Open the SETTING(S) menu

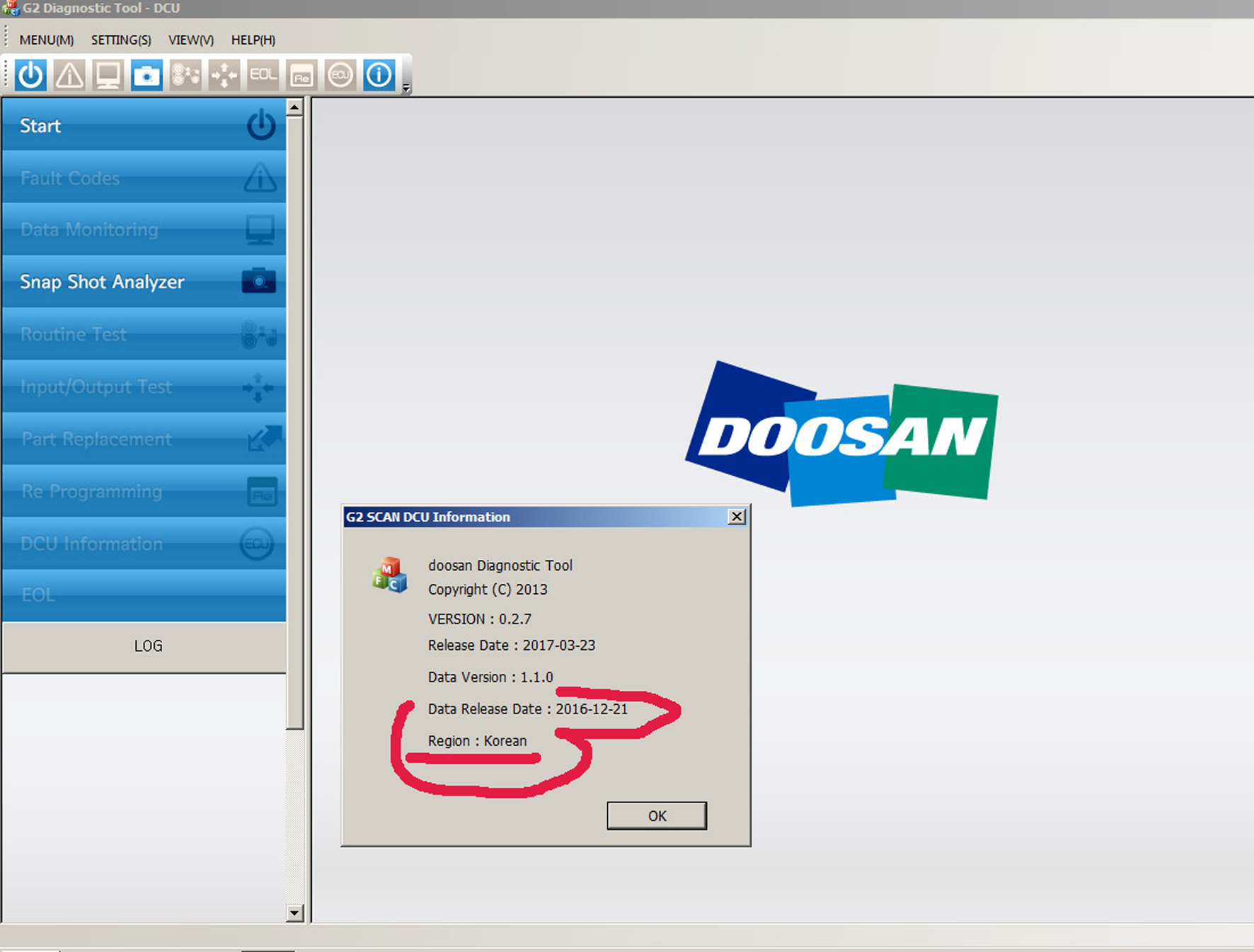121,40
